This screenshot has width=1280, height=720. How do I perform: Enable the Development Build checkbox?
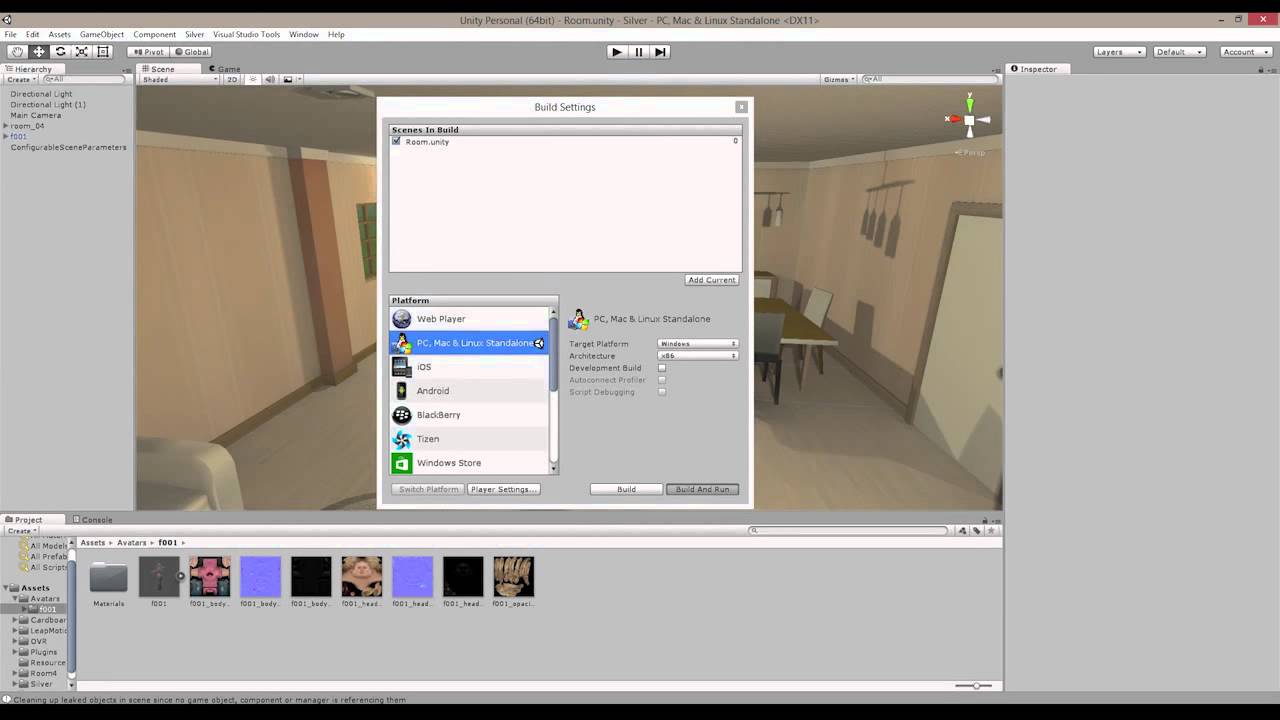click(662, 368)
